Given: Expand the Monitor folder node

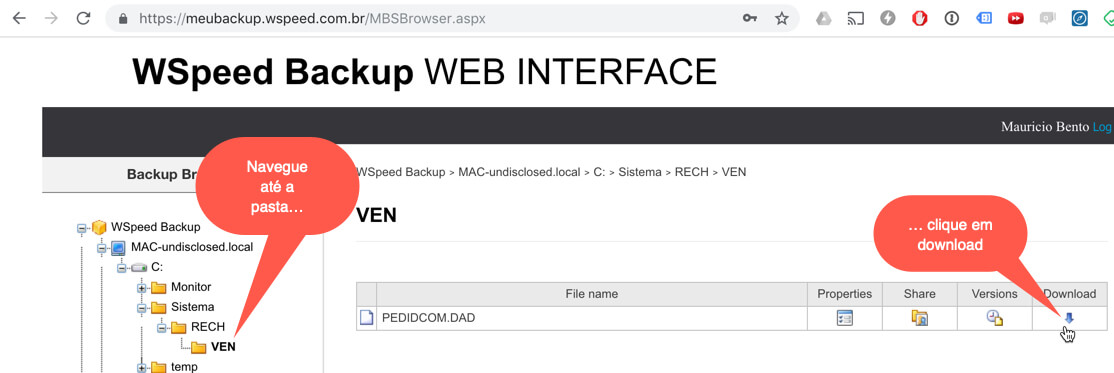Looking at the screenshot, I should pos(141,288).
